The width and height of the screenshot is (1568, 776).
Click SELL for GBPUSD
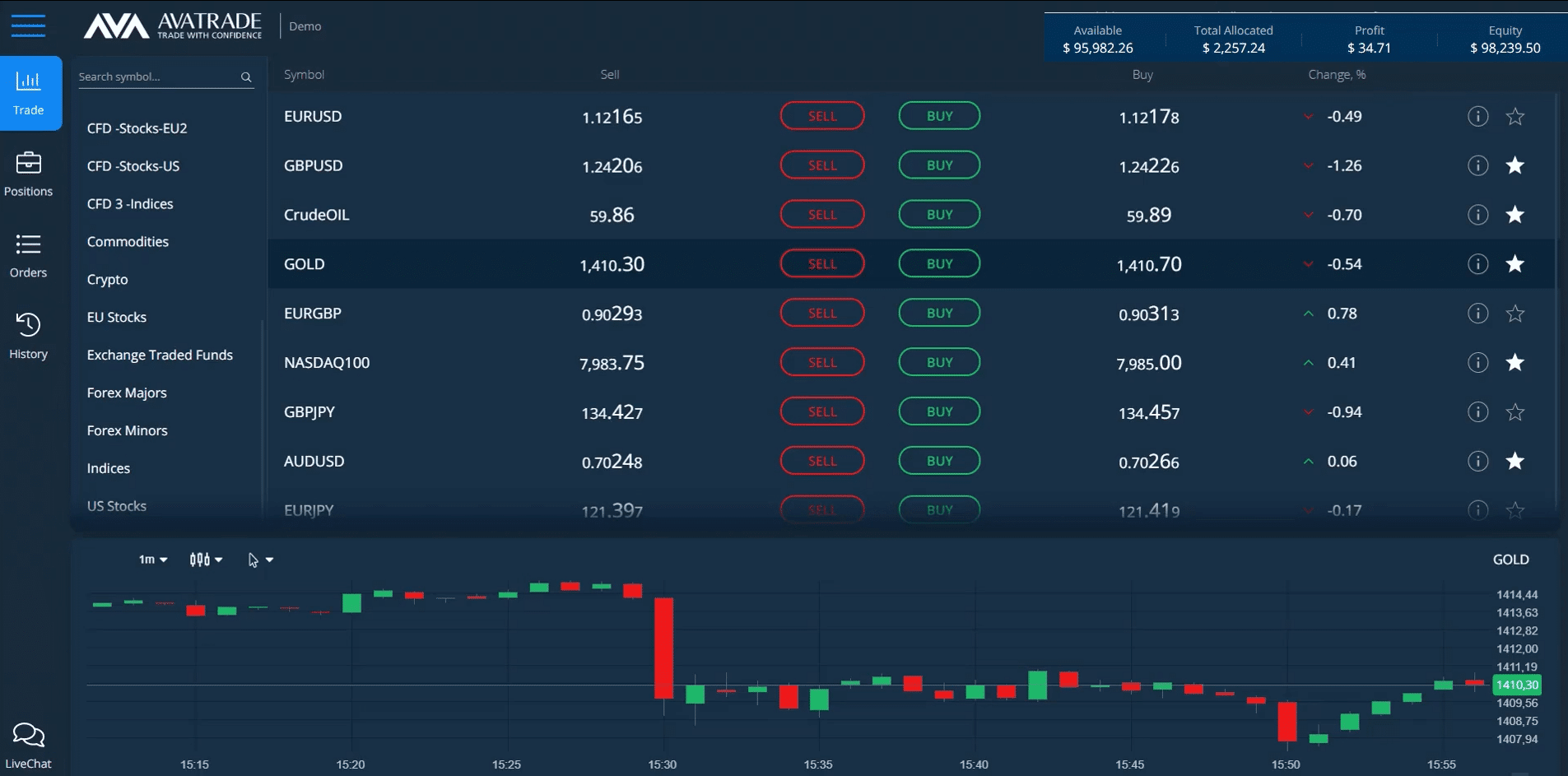coord(822,165)
